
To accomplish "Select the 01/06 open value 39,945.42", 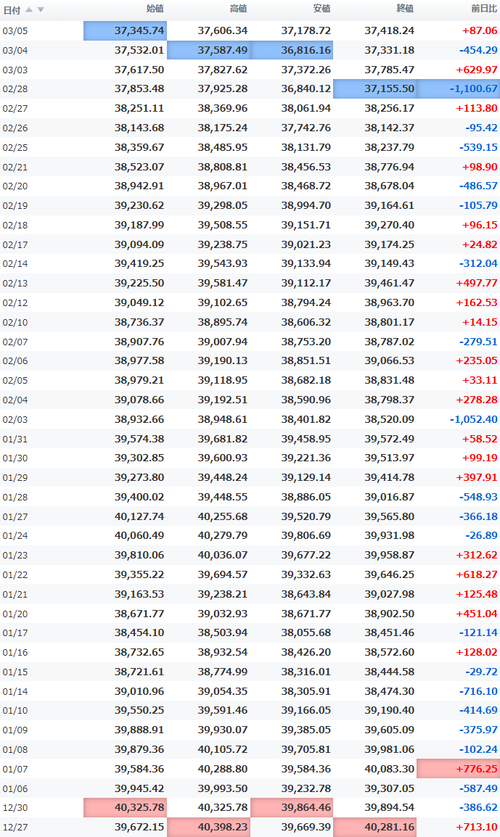I will (x=139, y=788).
